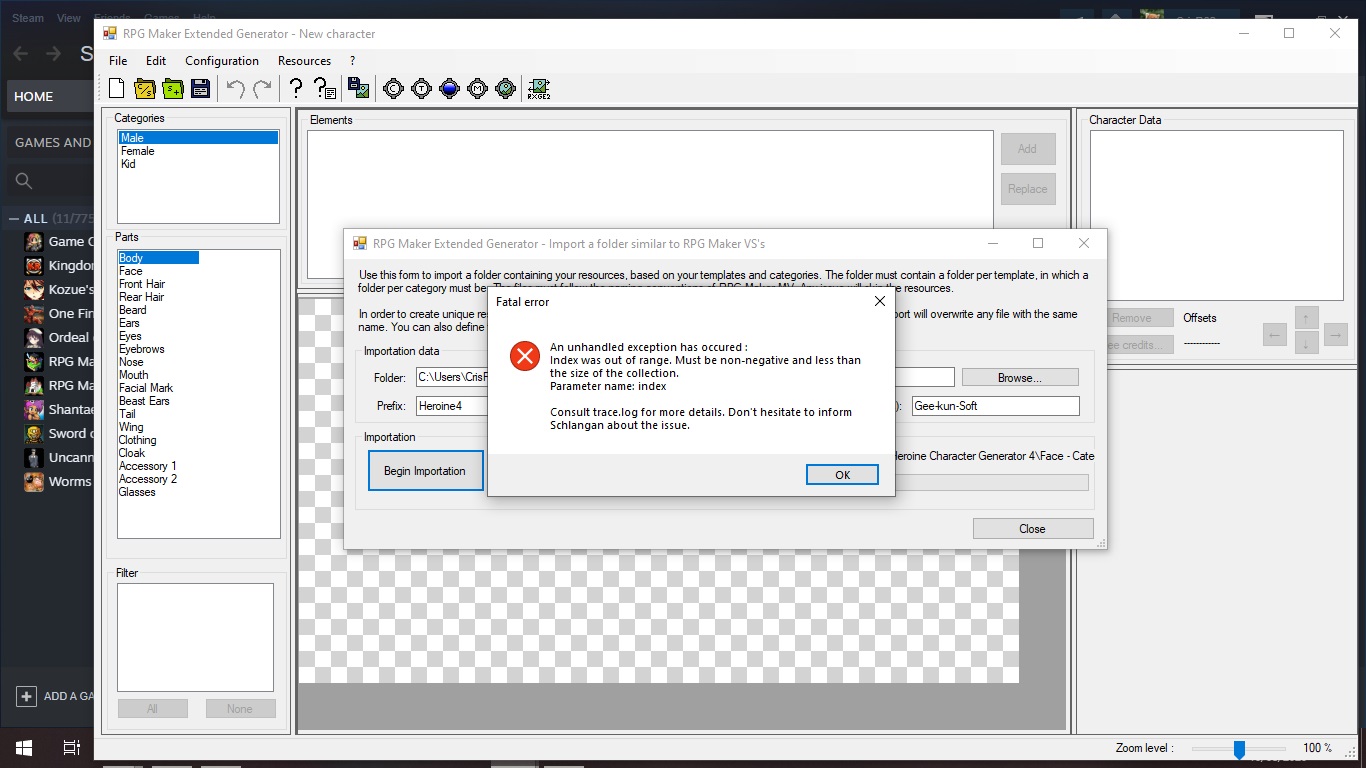Screen dimensions: 1366x768
Task: Click the Redo arrow in the toolbar
Action: (262, 88)
